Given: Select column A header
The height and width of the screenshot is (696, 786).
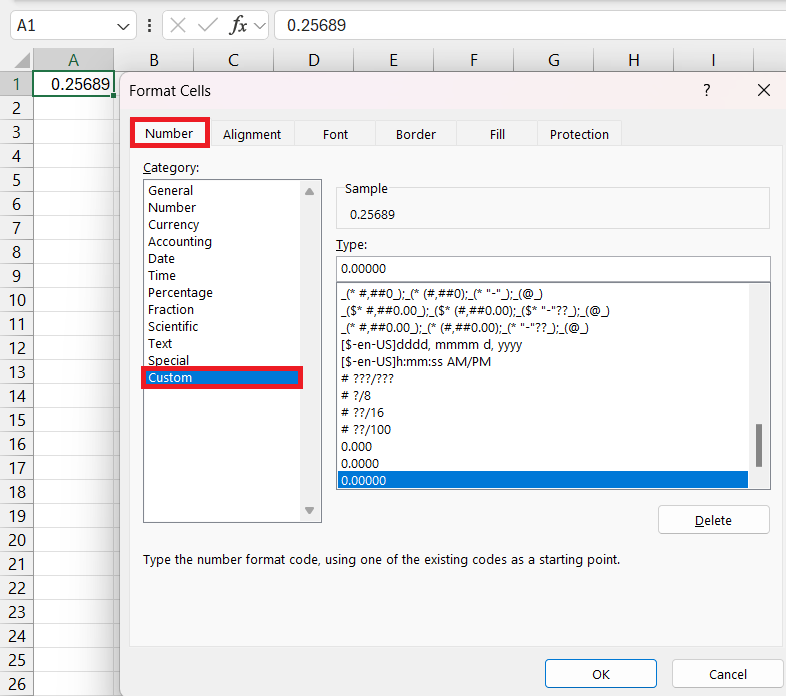Looking at the screenshot, I should 74,60.
